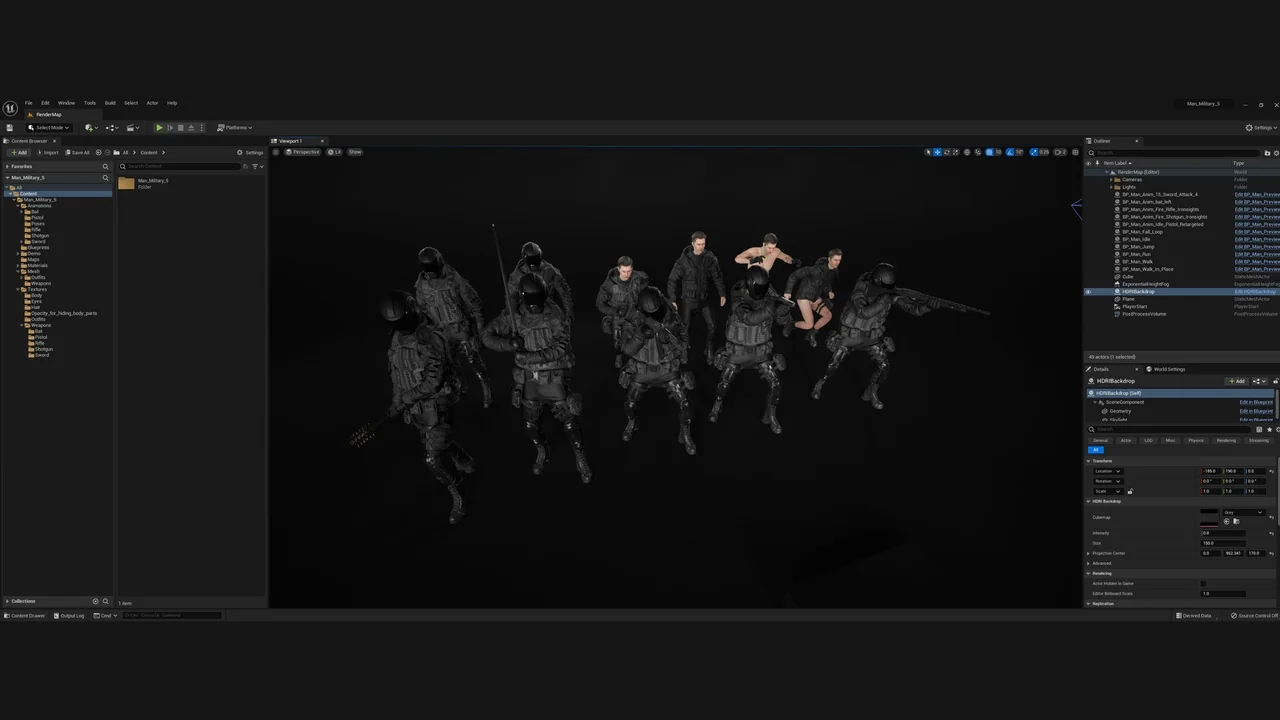Click the Save All button
This screenshot has width=1280, height=720.
(x=77, y=153)
